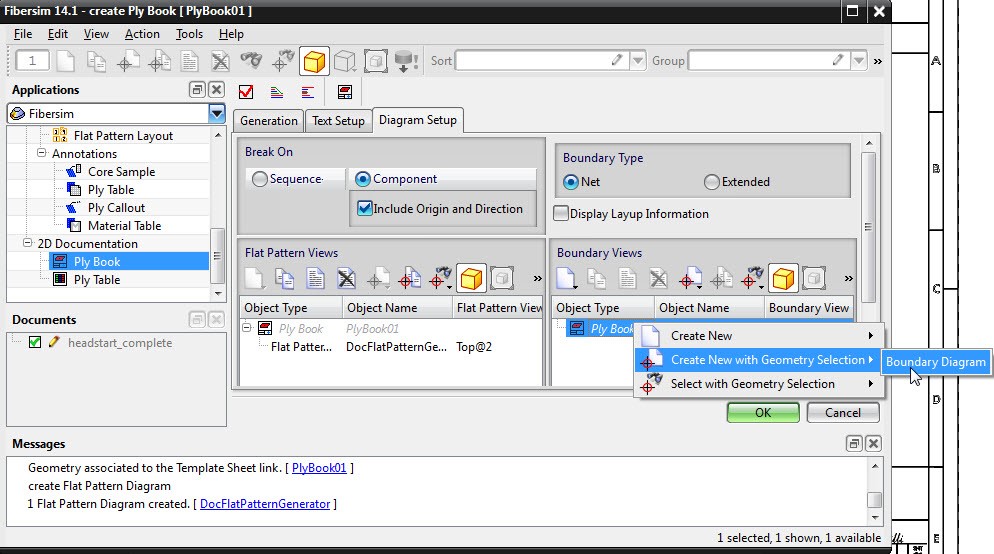Click the Ply Book icon below the main toolbar
The height and width of the screenshot is (554, 994).
pos(344,92)
